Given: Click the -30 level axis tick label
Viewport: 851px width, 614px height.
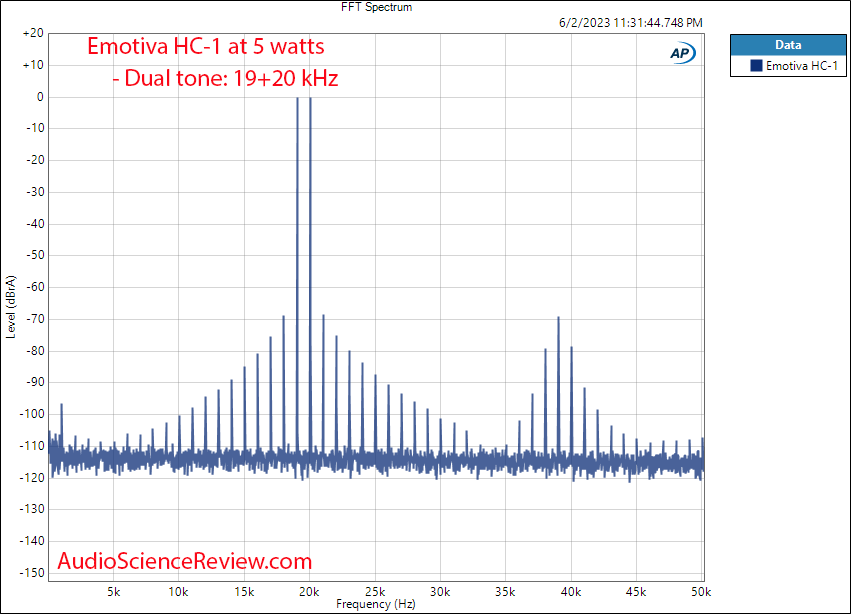Looking at the screenshot, I should click(x=35, y=192).
